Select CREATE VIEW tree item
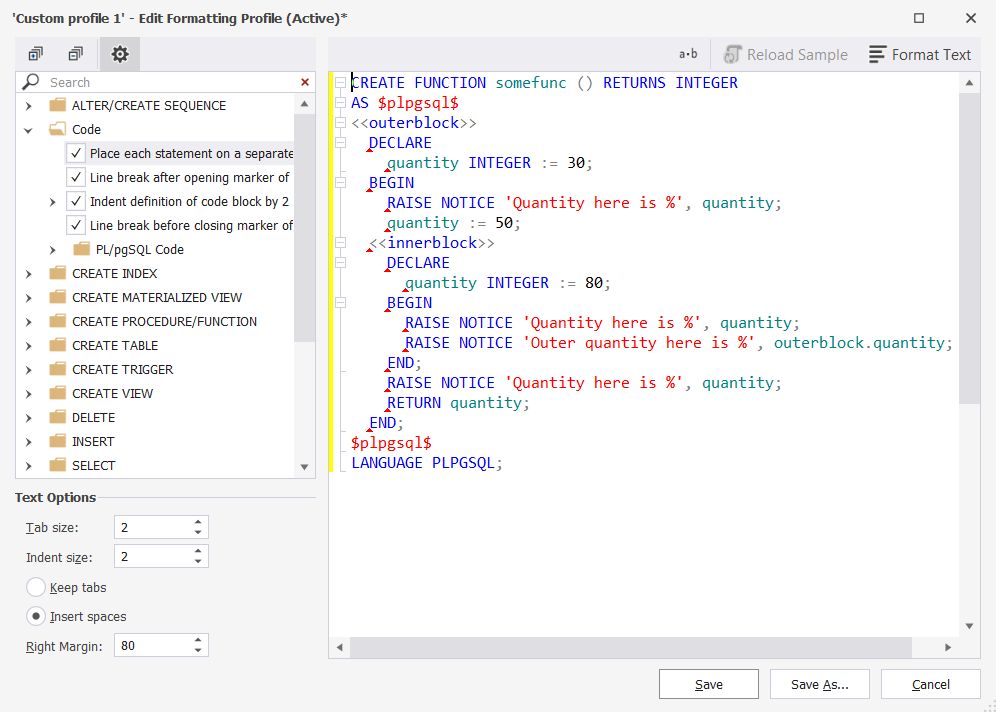 tap(112, 393)
